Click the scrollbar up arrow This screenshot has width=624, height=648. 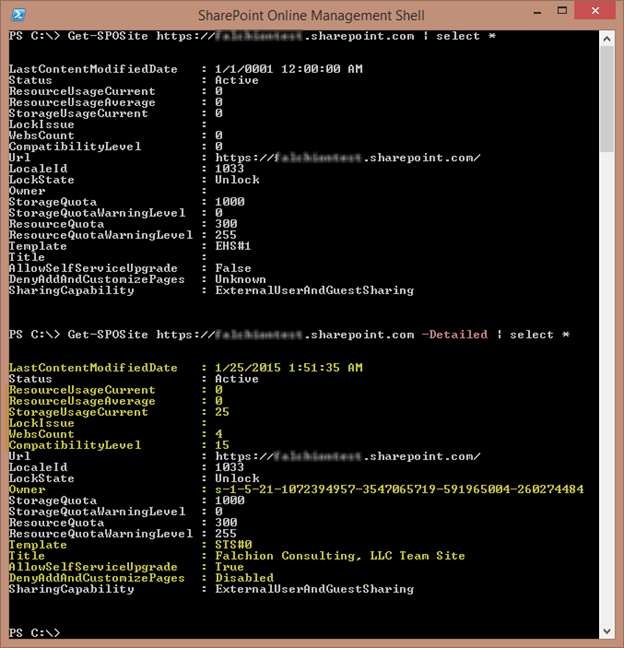(x=607, y=39)
